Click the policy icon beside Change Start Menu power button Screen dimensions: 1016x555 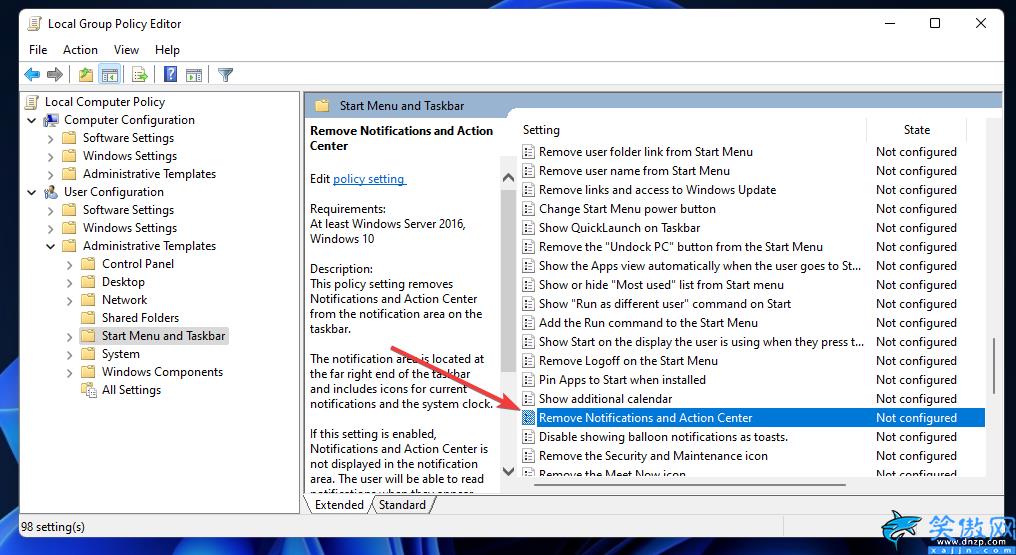(x=529, y=209)
